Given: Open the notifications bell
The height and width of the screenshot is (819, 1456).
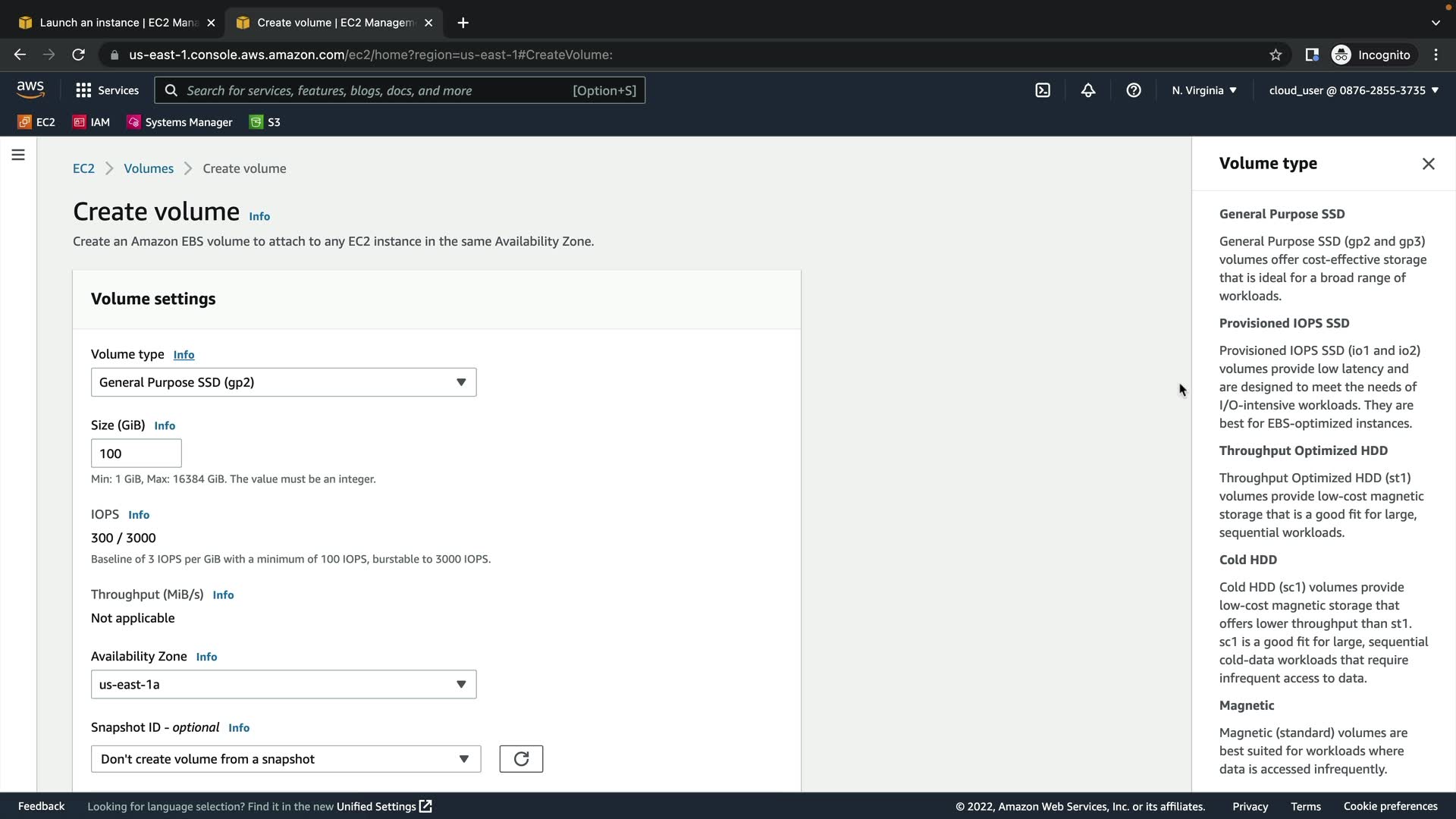Looking at the screenshot, I should click(x=1088, y=90).
